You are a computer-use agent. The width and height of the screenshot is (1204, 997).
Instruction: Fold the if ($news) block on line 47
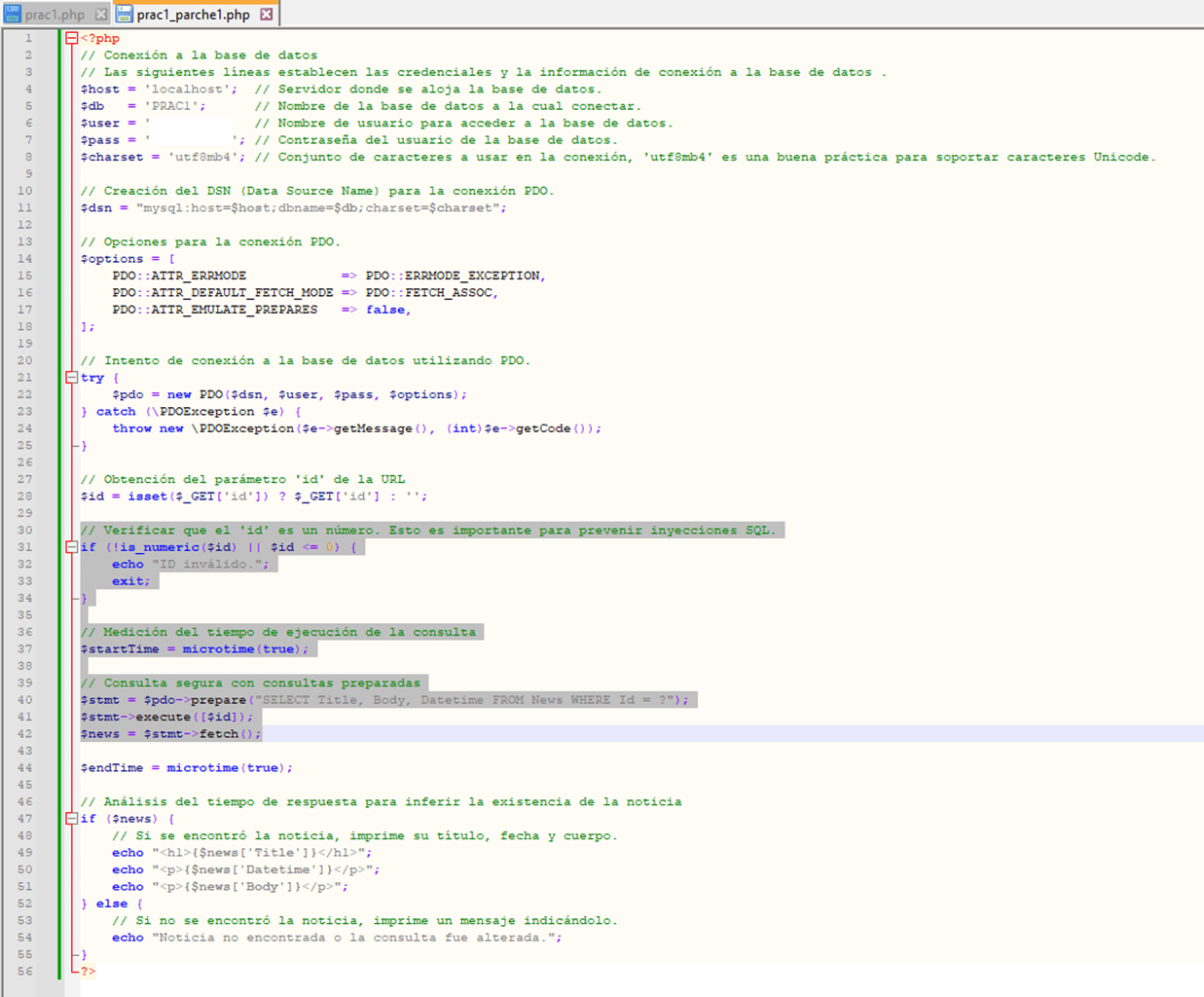71,819
